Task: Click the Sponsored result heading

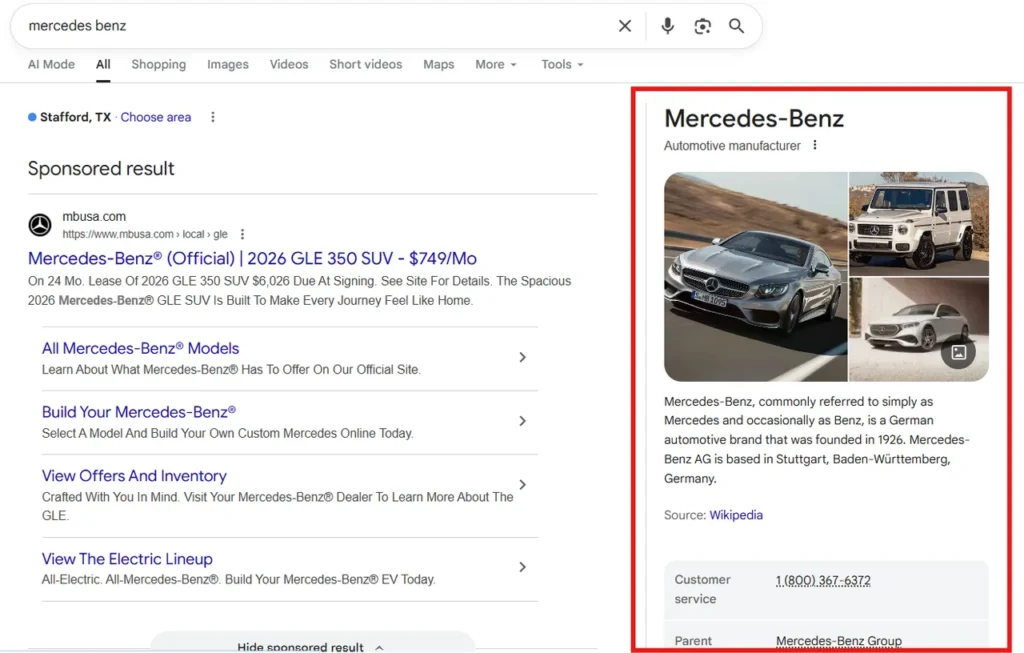Action: point(101,168)
